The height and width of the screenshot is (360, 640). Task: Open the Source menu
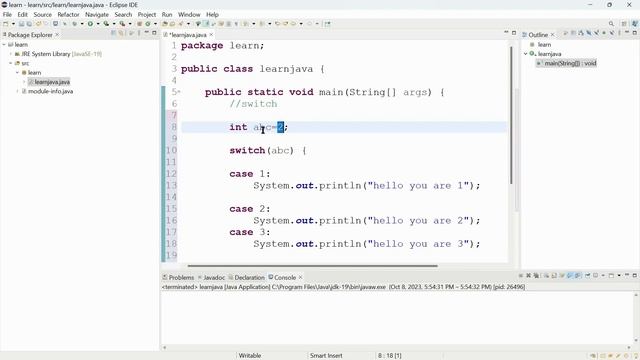click(42, 14)
